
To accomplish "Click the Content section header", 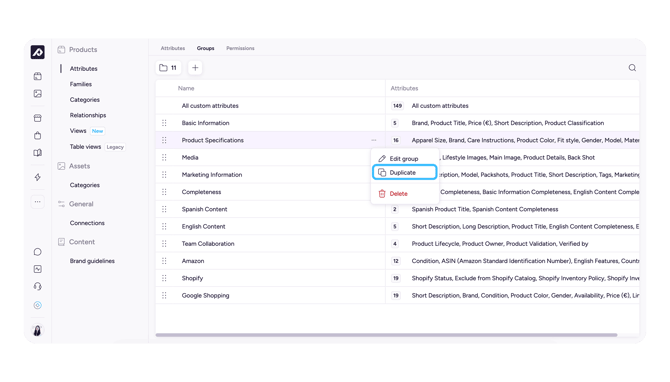I will point(76,242).
